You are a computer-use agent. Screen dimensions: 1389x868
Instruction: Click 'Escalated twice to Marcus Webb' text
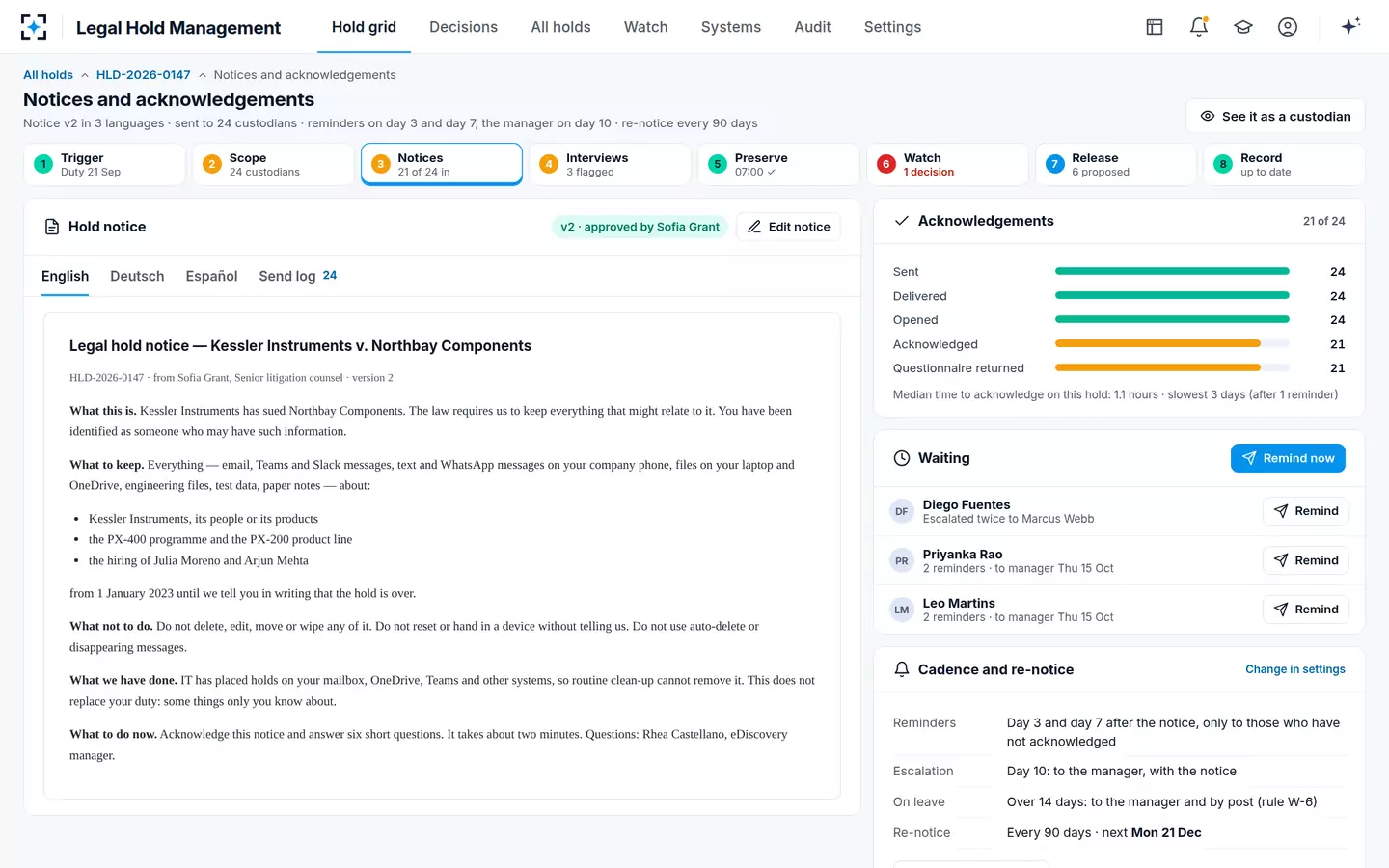[1008, 519]
